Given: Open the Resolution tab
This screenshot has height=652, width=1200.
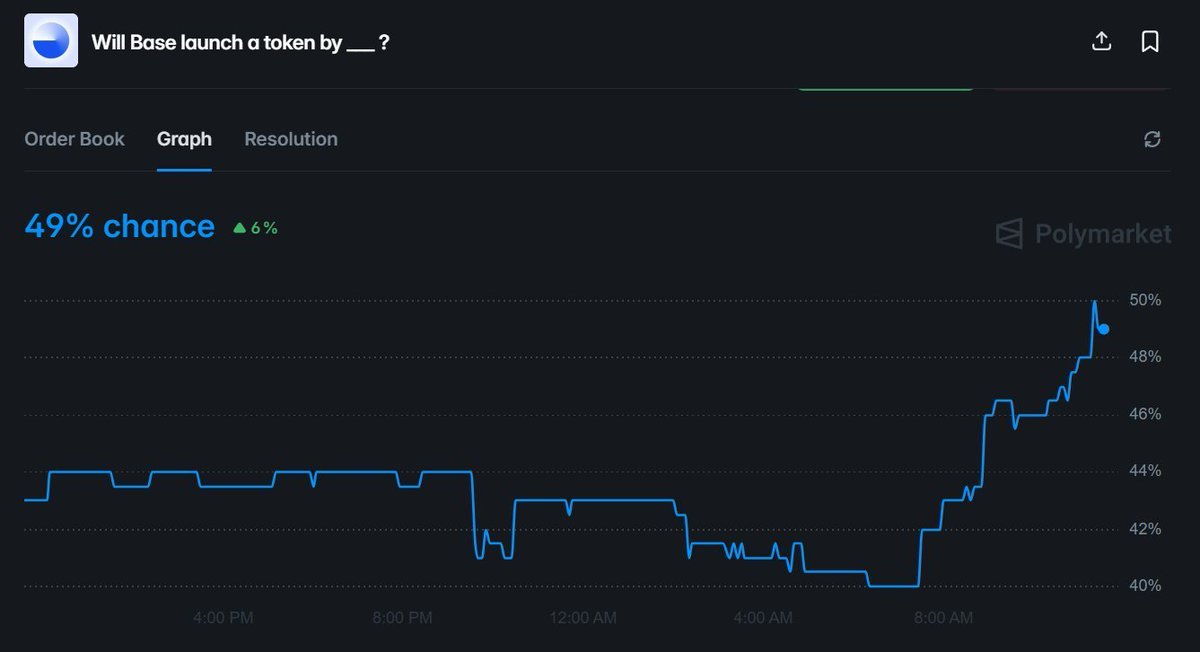Looking at the screenshot, I should click(x=291, y=139).
